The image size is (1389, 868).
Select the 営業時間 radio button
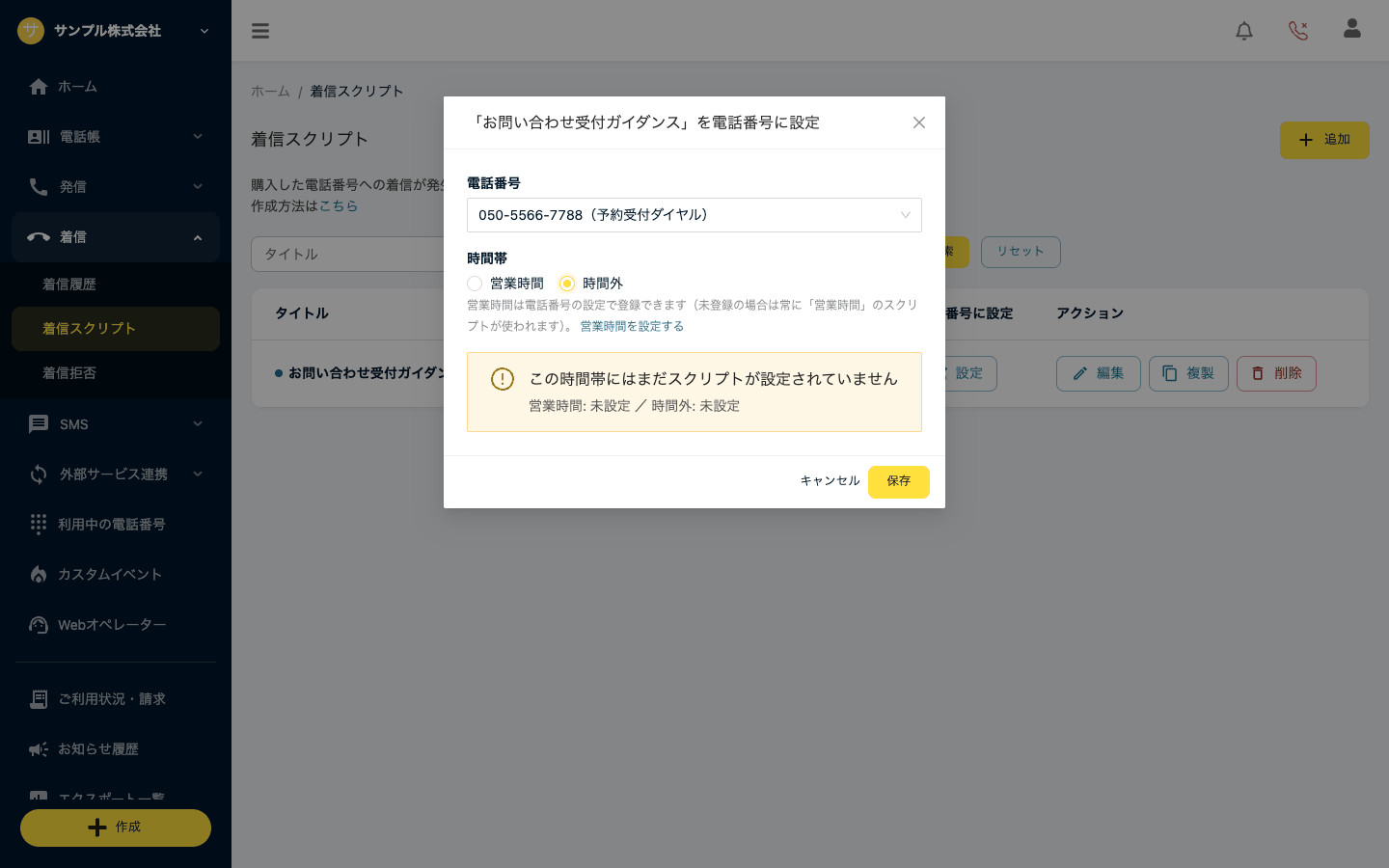pyautogui.click(x=475, y=284)
